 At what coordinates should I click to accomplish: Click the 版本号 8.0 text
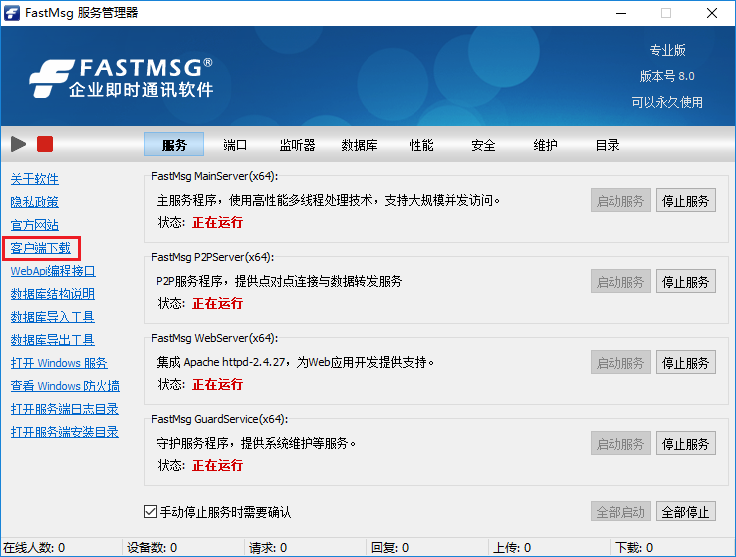[667, 76]
